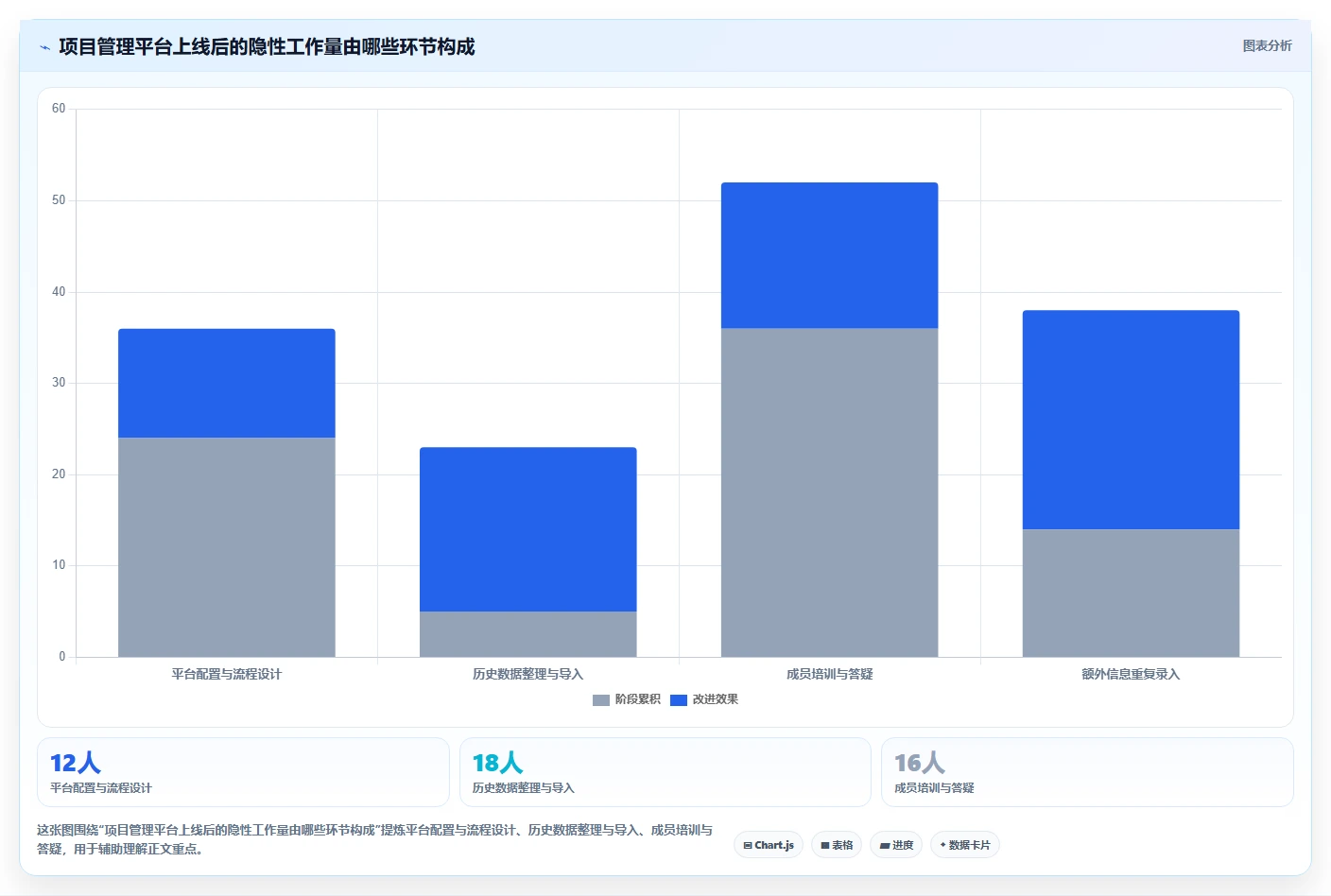Viewport: 1331px width, 896px height.
Task: Click the 进度 tag
Action: point(896,845)
